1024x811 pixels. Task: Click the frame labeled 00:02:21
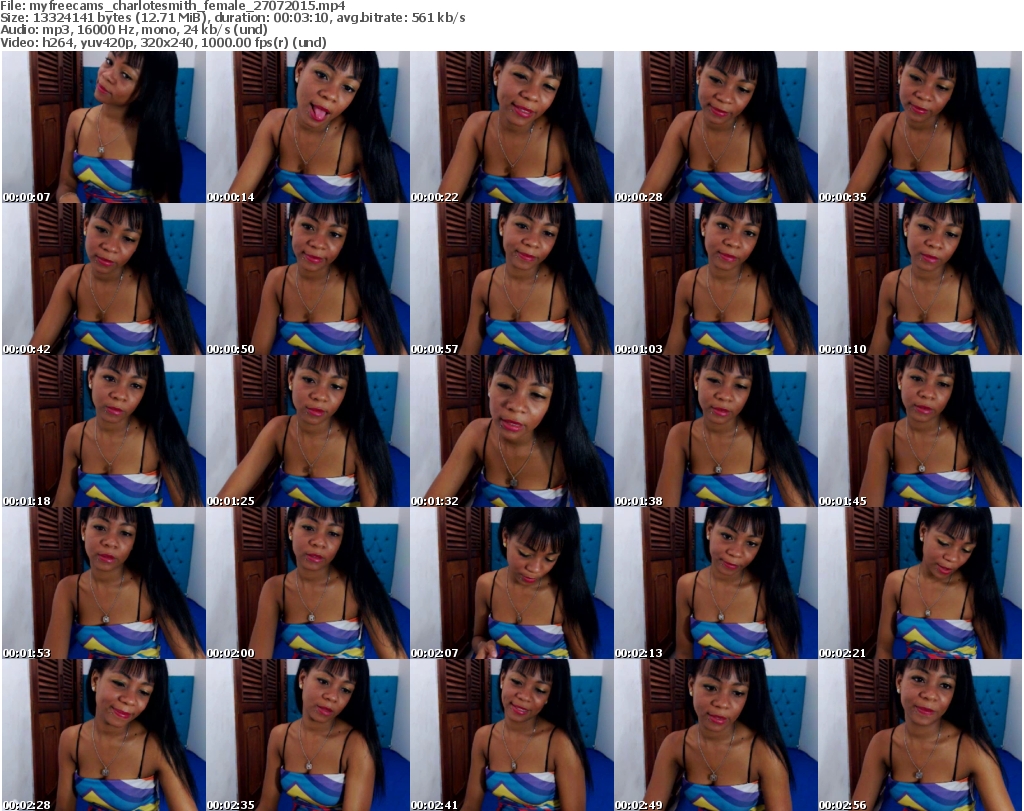click(x=920, y=583)
